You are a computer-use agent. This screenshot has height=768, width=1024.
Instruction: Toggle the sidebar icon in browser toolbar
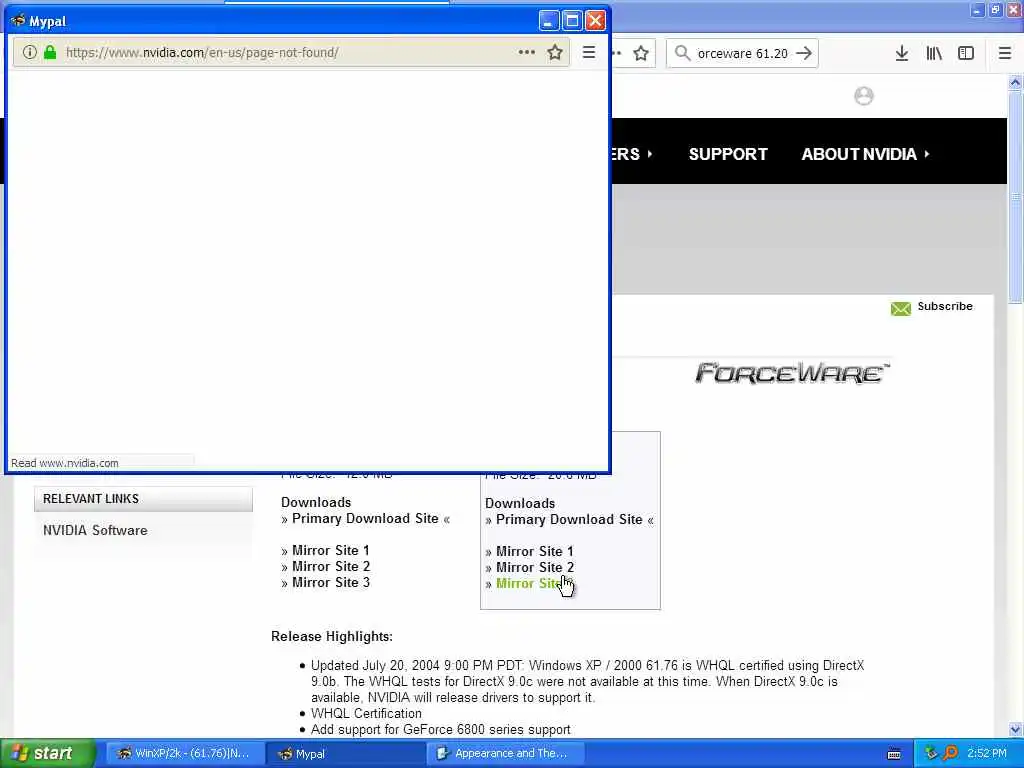tap(966, 54)
